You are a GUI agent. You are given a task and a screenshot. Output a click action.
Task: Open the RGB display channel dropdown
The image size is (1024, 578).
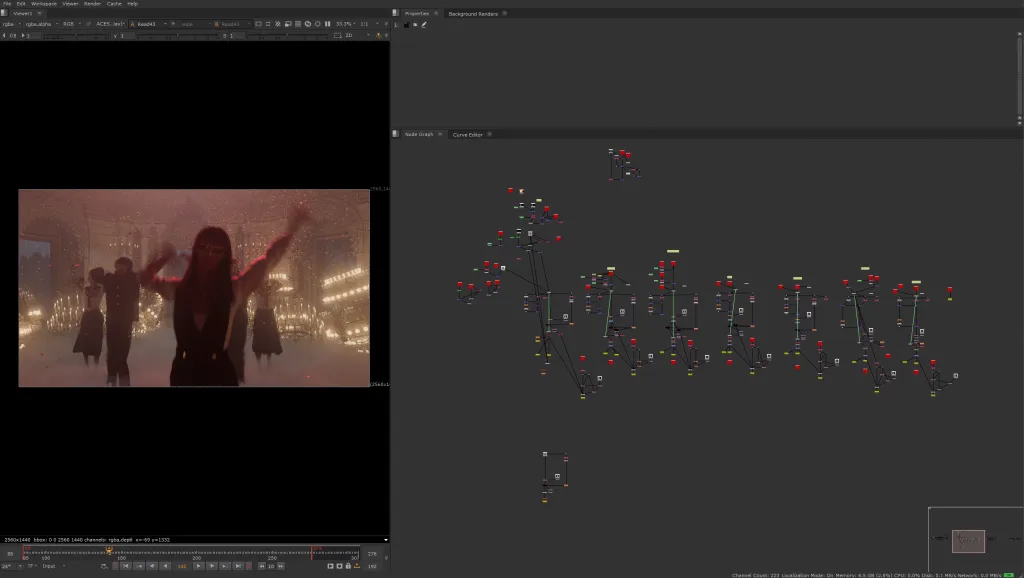(x=71, y=23)
